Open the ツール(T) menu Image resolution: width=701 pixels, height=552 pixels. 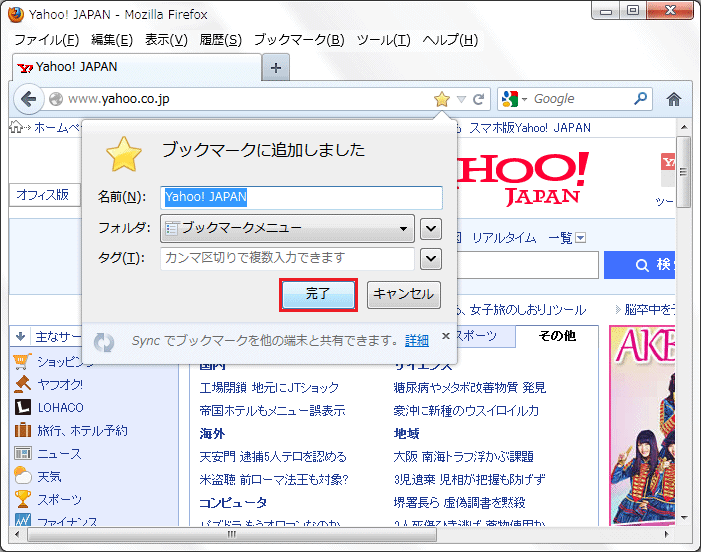[x=383, y=40]
